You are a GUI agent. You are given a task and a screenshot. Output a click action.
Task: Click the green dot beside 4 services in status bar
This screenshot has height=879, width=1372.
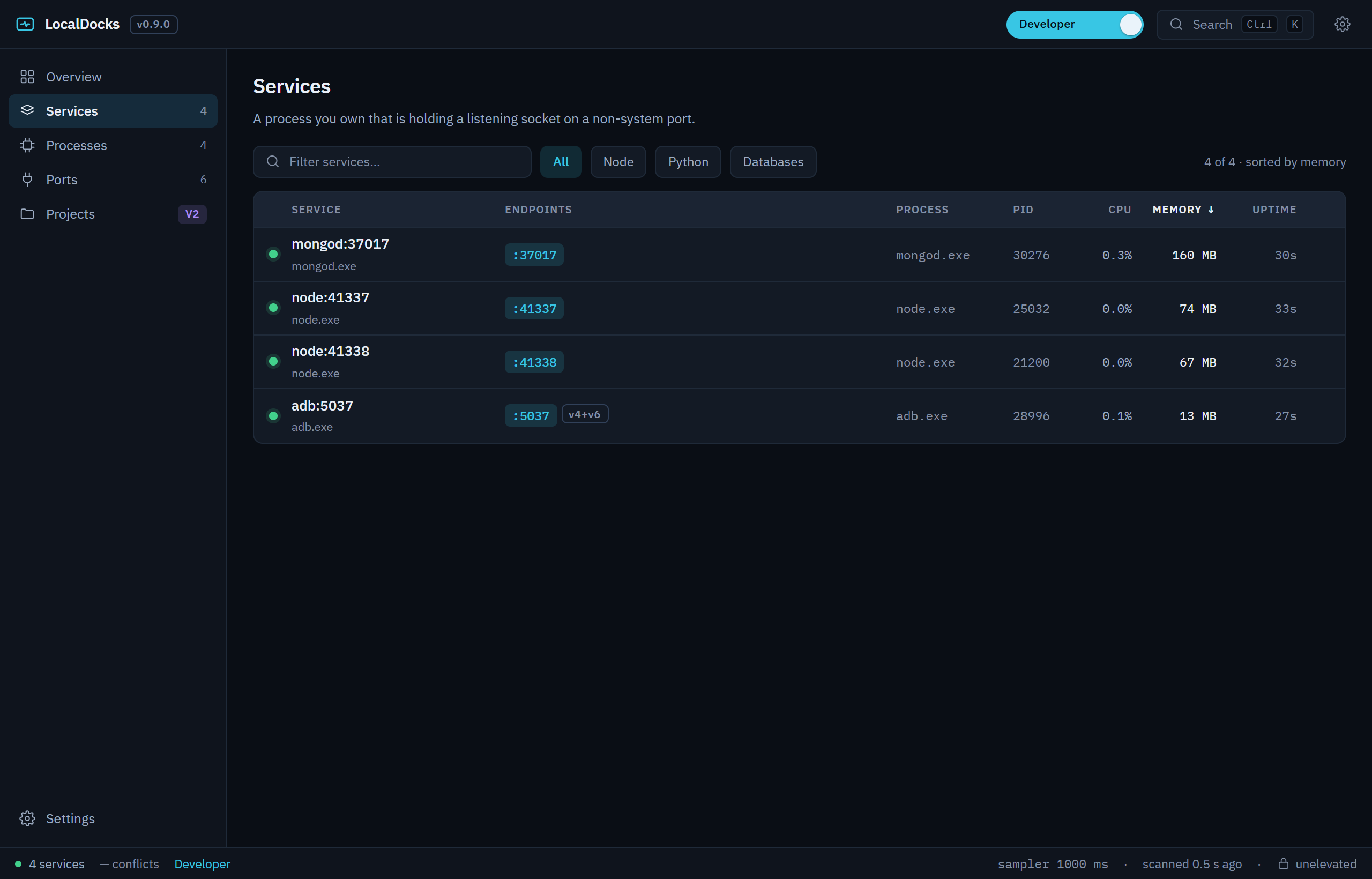[x=18, y=863]
